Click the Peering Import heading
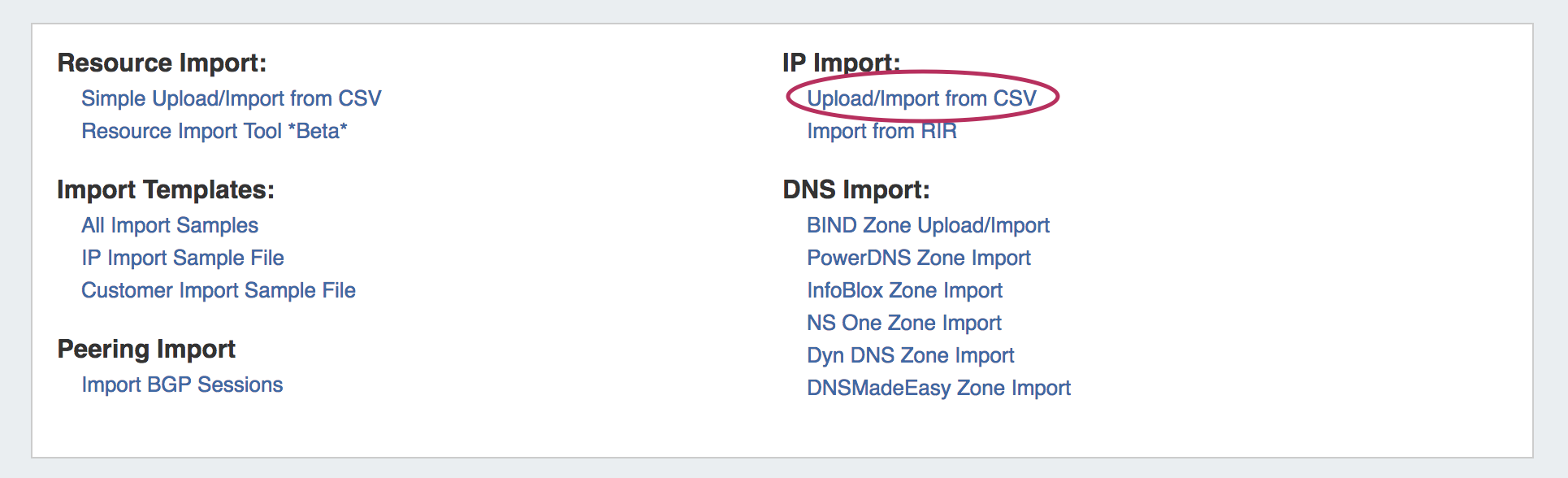The image size is (1568, 478). pos(146,349)
